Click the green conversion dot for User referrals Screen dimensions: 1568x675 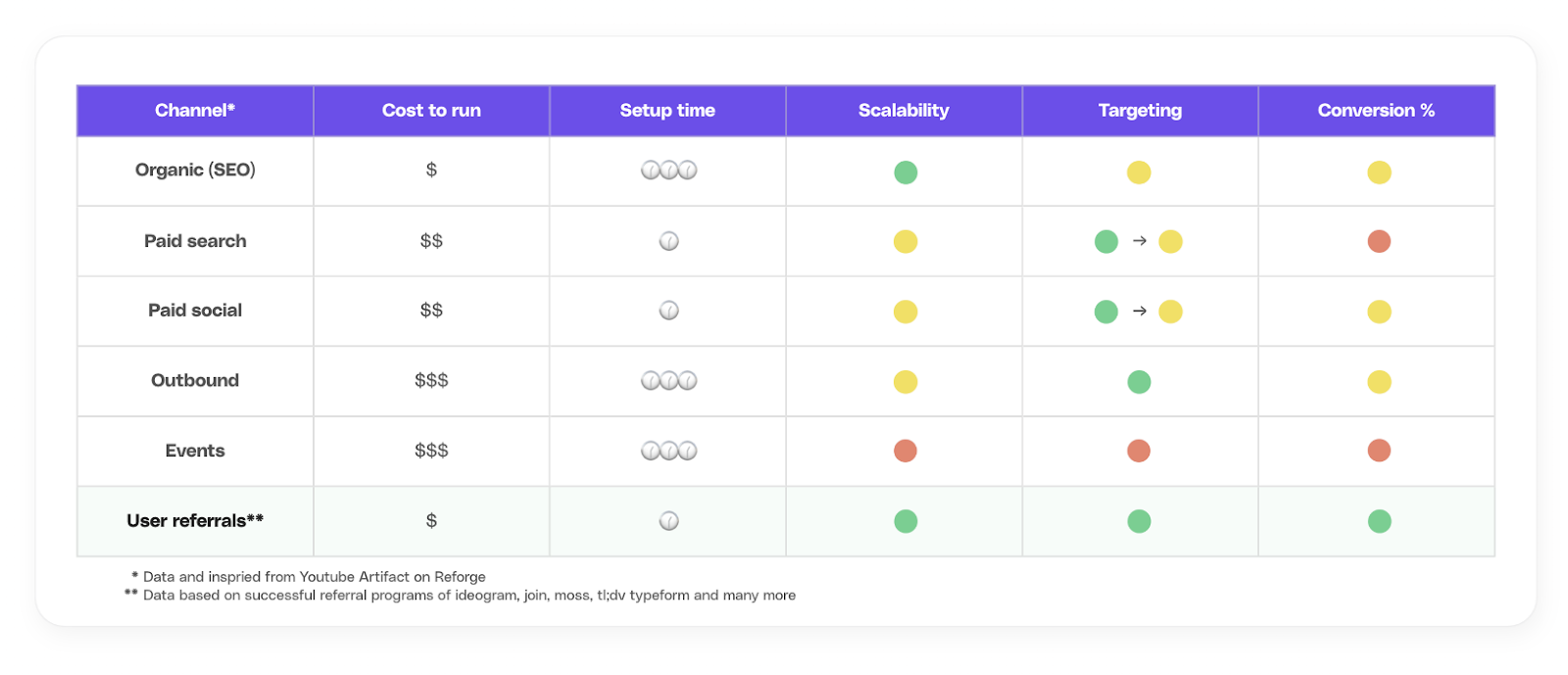click(x=1379, y=521)
